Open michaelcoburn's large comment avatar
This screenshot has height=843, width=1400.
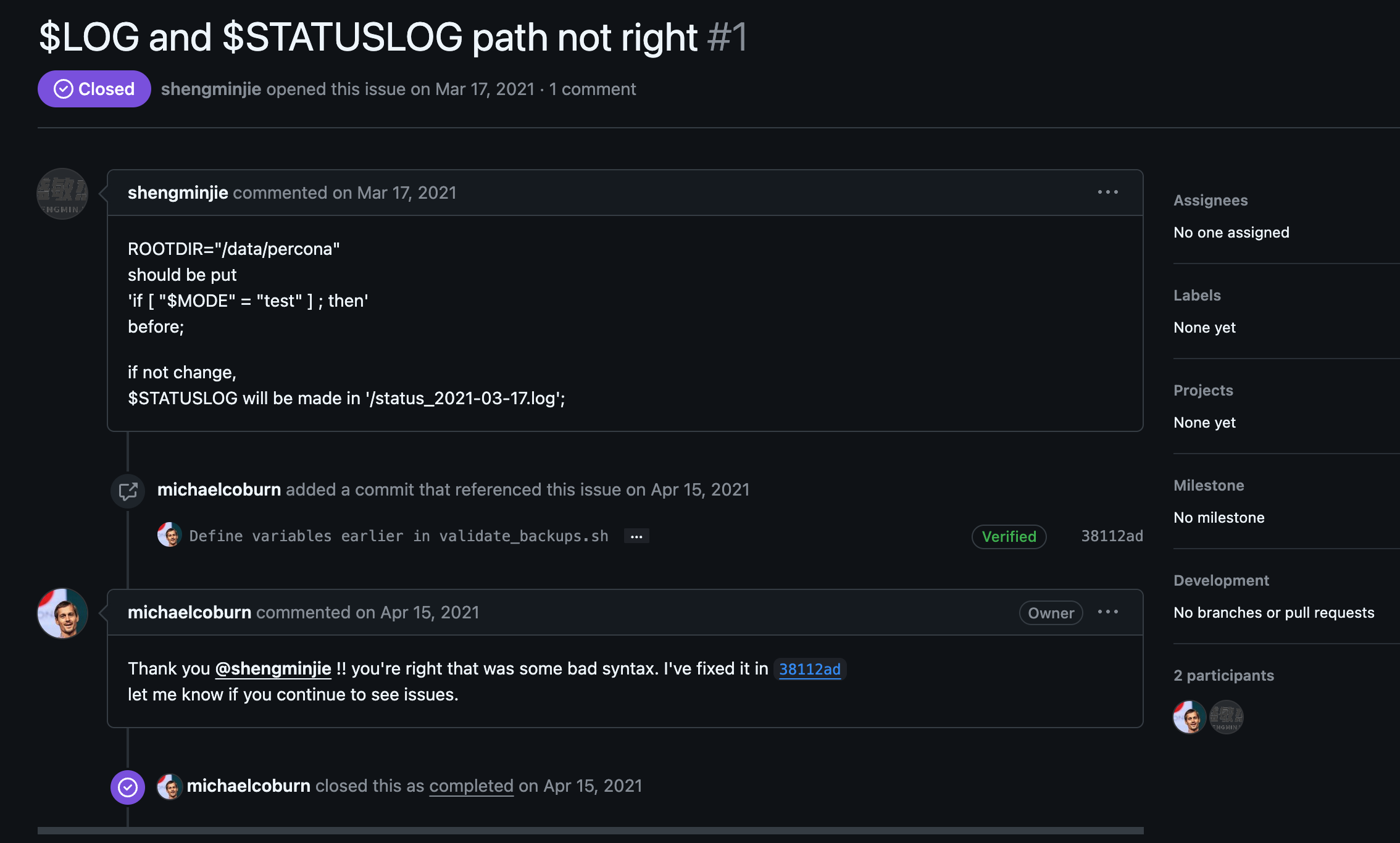point(62,613)
